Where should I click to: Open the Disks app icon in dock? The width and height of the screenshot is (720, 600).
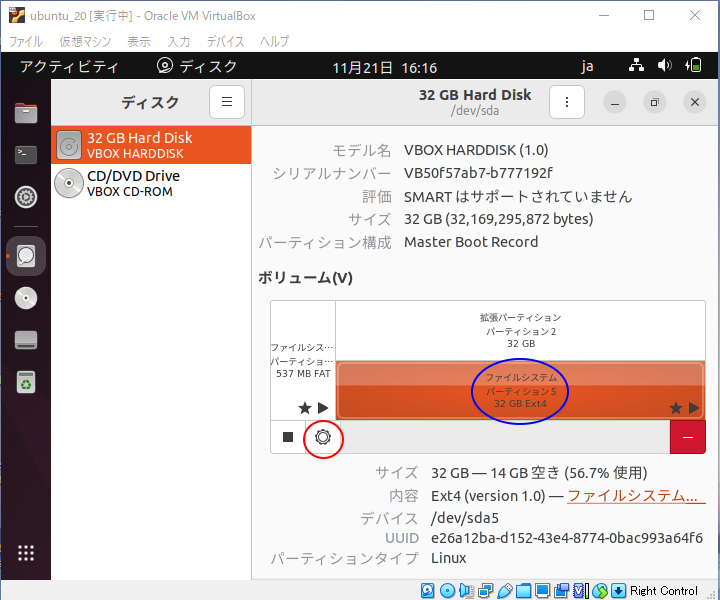26,256
